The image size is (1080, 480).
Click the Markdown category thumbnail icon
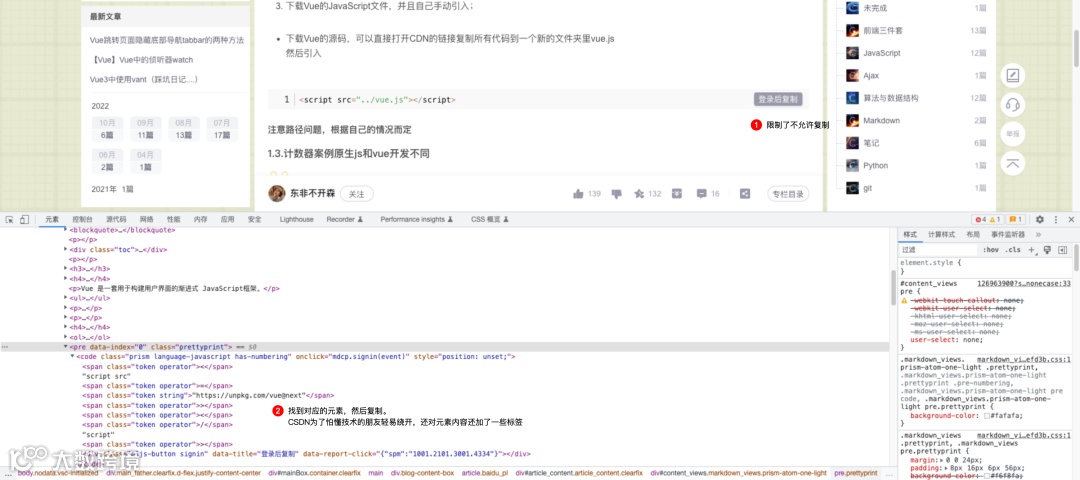pyautogui.click(x=852, y=121)
